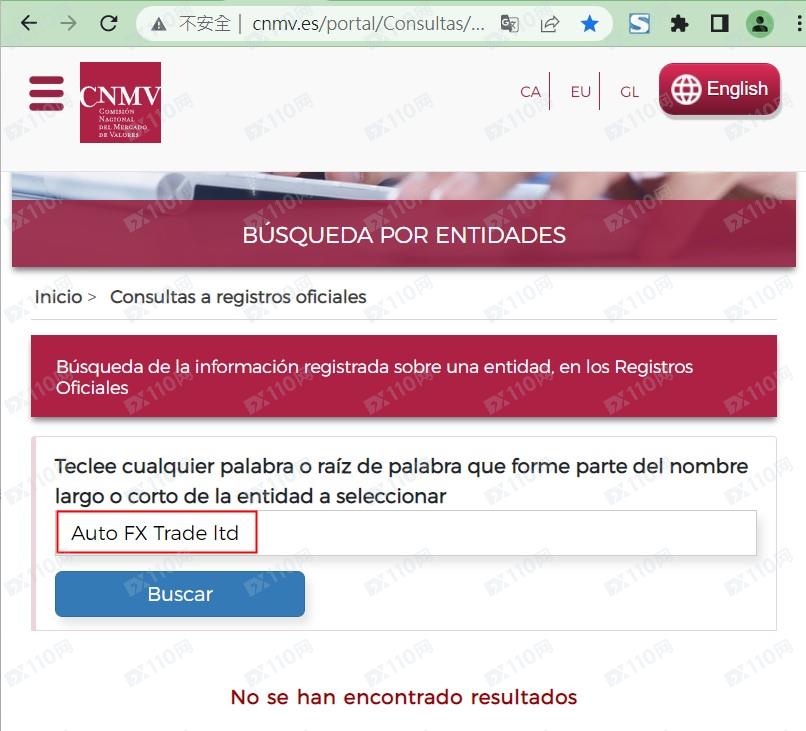The height and width of the screenshot is (731, 806).
Task: Click the blue Buscar button
Action: (180, 594)
